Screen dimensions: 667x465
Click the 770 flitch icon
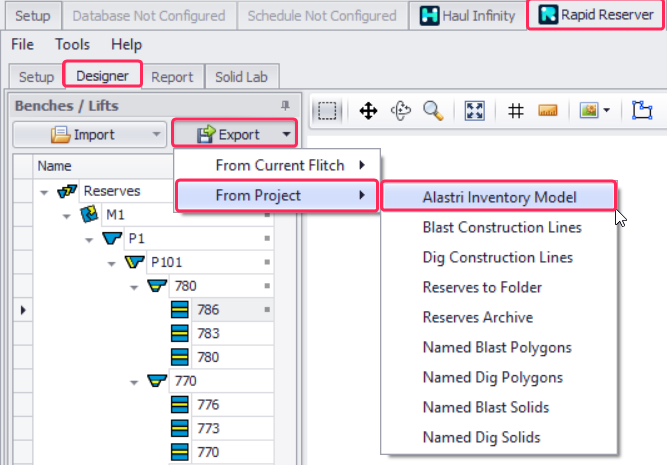click(x=180, y=452)
